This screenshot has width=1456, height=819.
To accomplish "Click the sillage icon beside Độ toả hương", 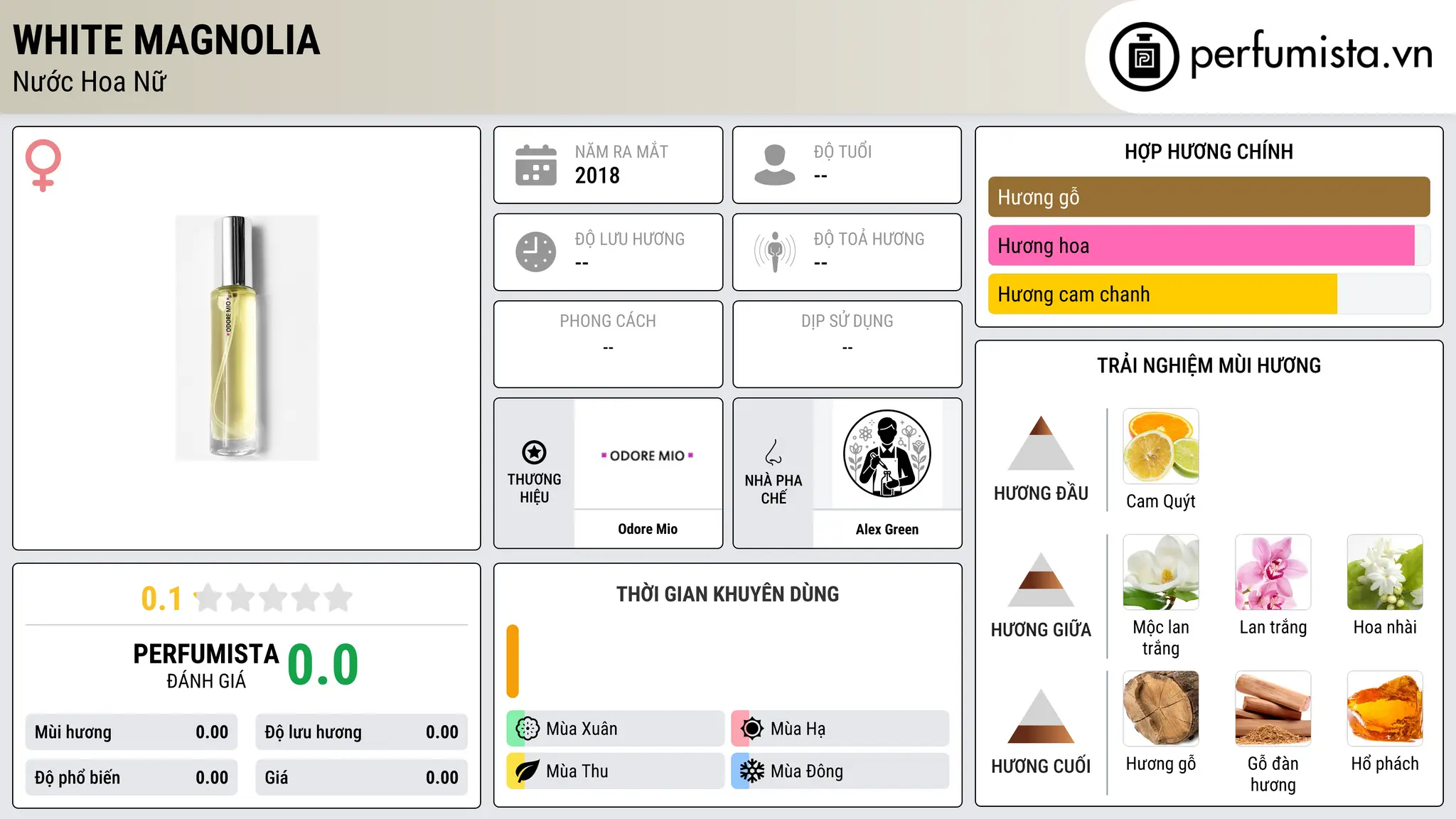I will pos(775,252).
